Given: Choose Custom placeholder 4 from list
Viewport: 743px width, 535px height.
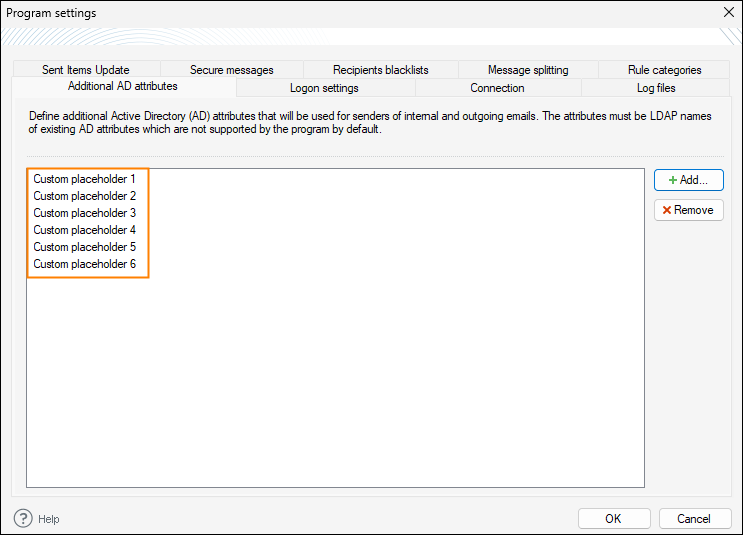Looking at the screenshot, I should [84, 230].
